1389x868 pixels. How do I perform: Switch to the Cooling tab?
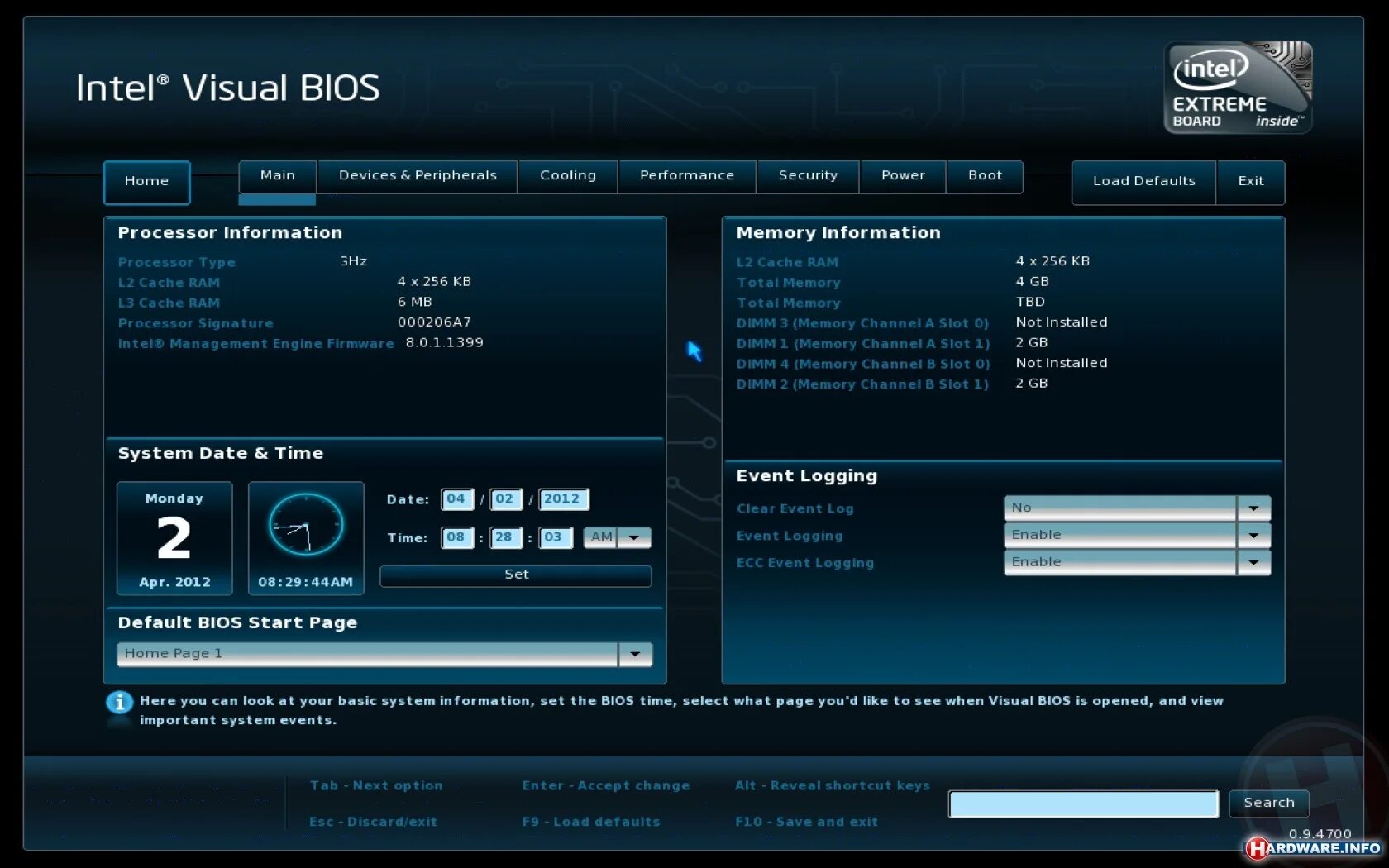click(568, 176)
